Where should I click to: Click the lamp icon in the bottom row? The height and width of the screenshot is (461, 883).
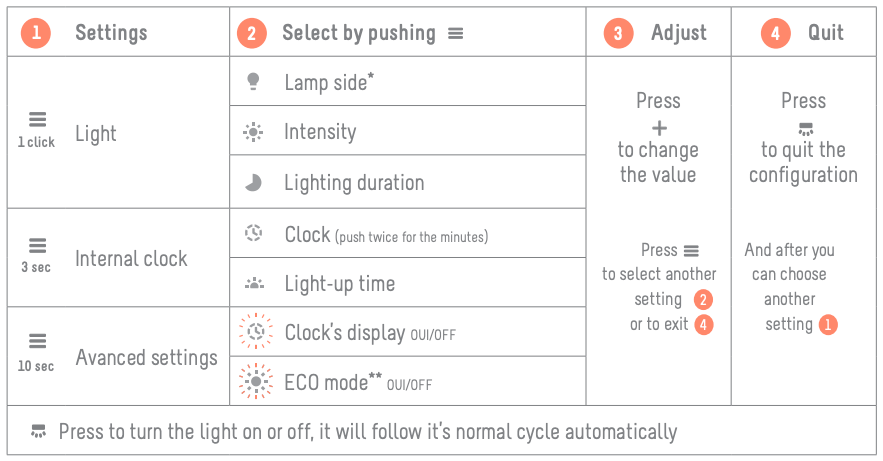point(38,431)
